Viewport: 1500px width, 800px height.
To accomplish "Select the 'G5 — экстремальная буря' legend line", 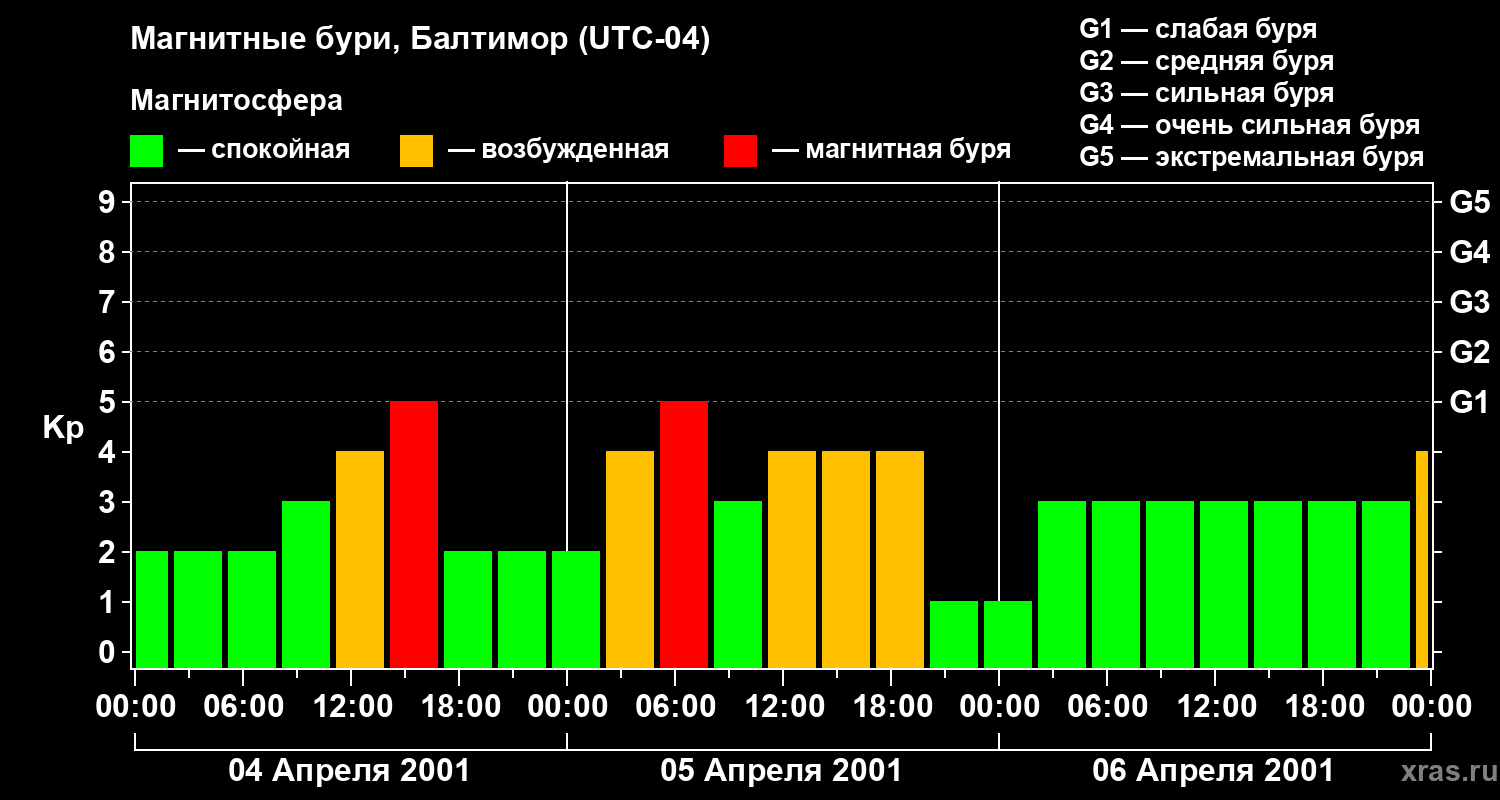I will point(1252,157).
